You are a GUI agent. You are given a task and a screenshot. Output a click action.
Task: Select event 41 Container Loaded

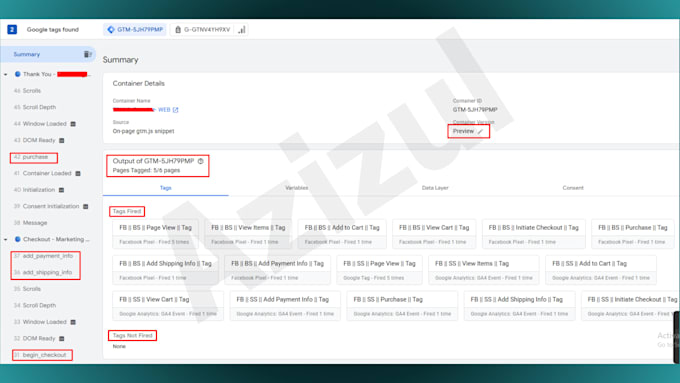pos(42,173)
